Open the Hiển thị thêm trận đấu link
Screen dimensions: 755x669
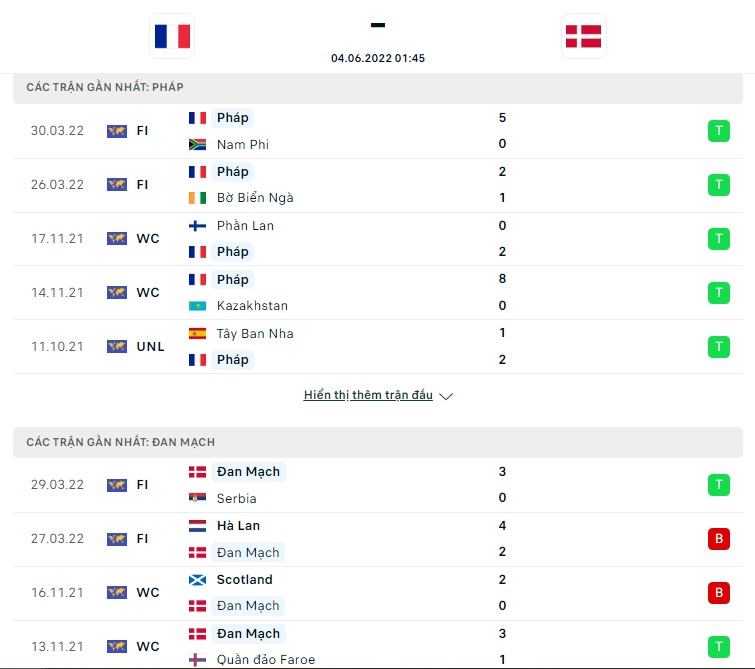(368, 395)
